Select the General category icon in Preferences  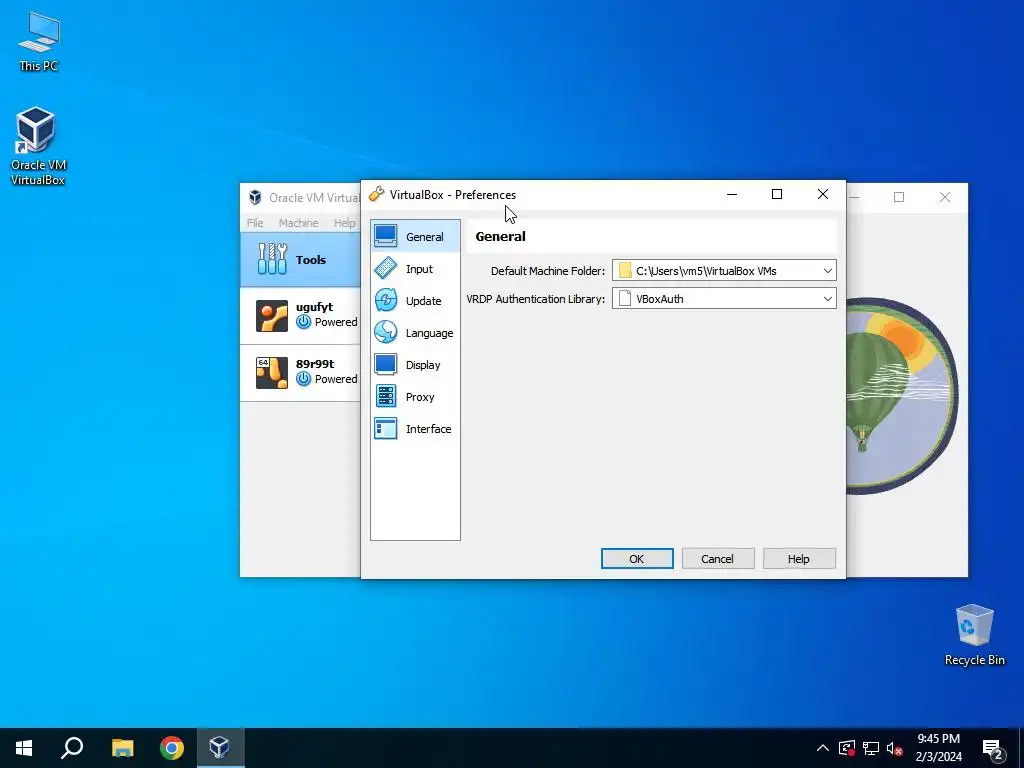(x=385, y=236)
